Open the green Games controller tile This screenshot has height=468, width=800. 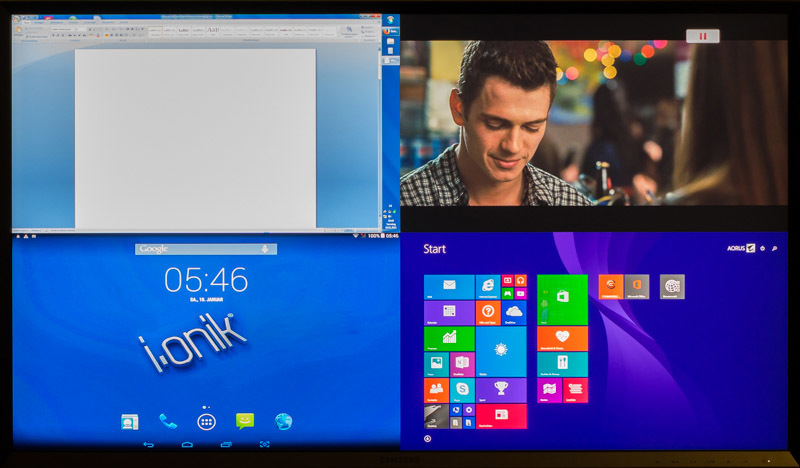click(x=507, y=293)
